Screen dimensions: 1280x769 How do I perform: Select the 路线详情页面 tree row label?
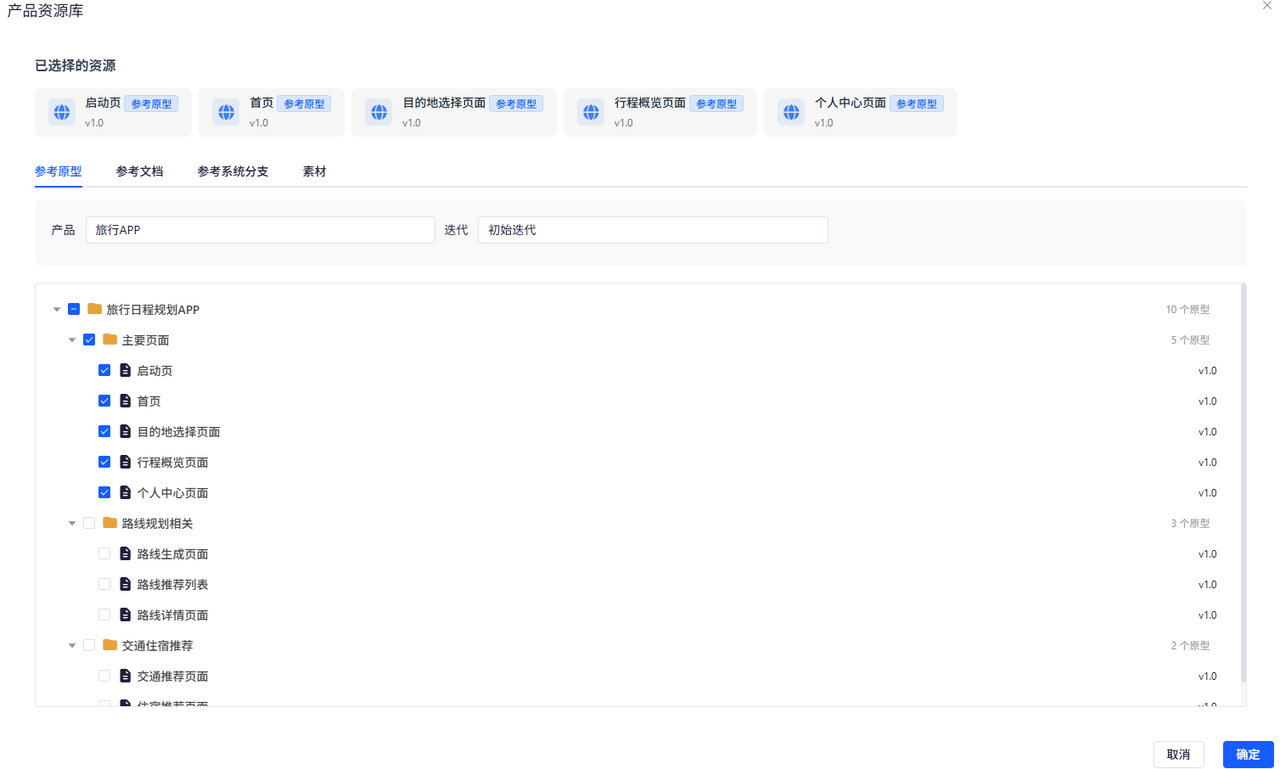point(173,615)
